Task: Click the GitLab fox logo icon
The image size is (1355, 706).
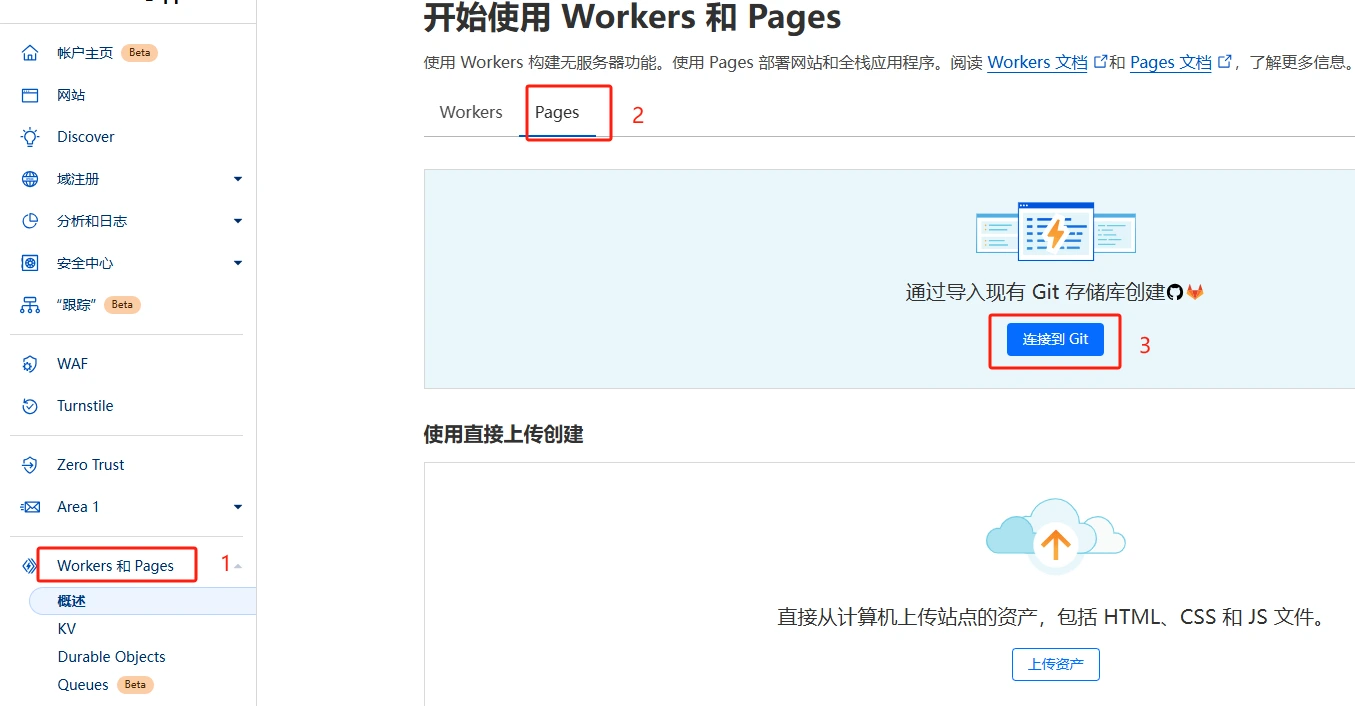Action: [1195, 292]
